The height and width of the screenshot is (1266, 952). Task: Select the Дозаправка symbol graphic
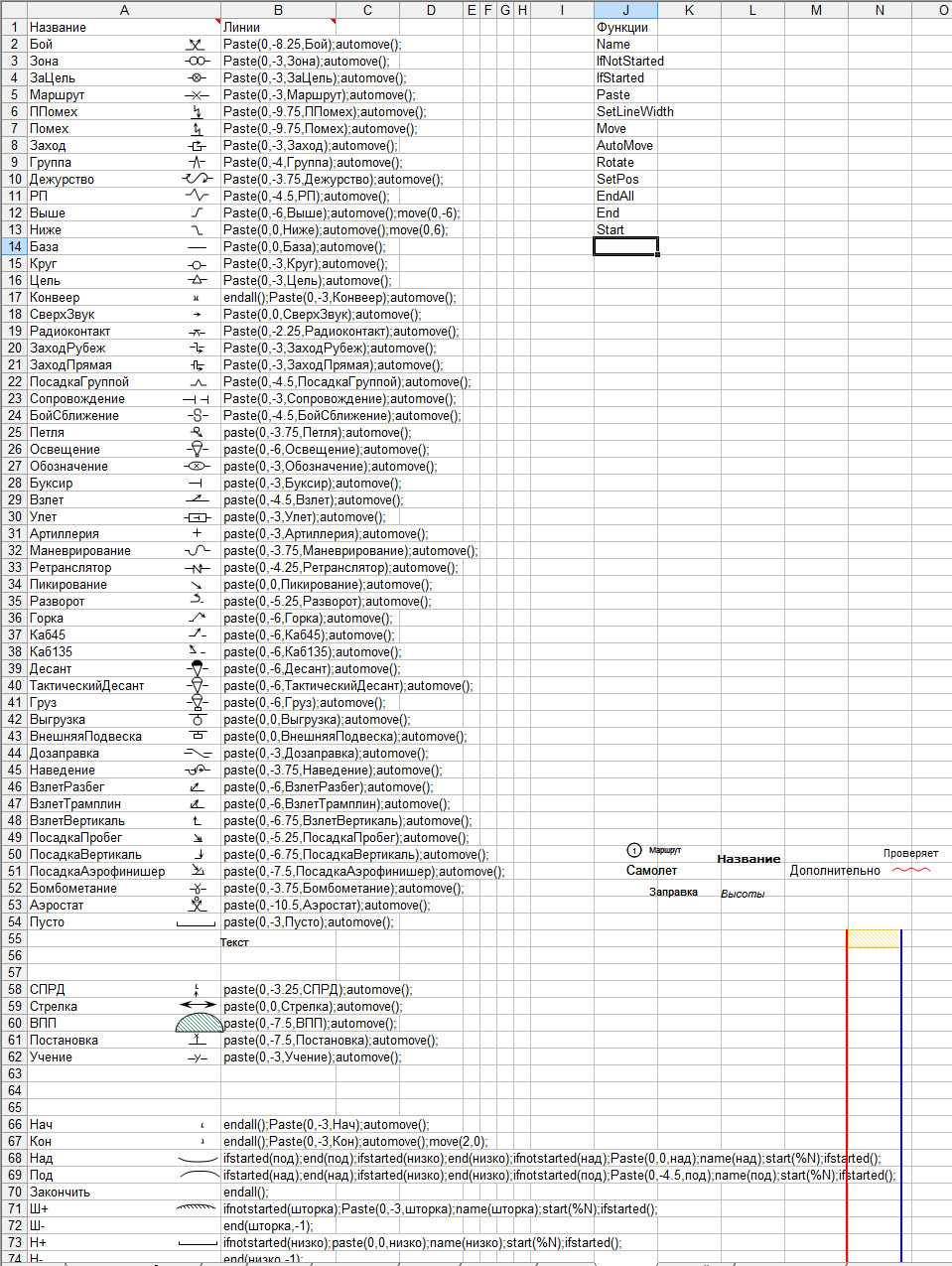198,753
